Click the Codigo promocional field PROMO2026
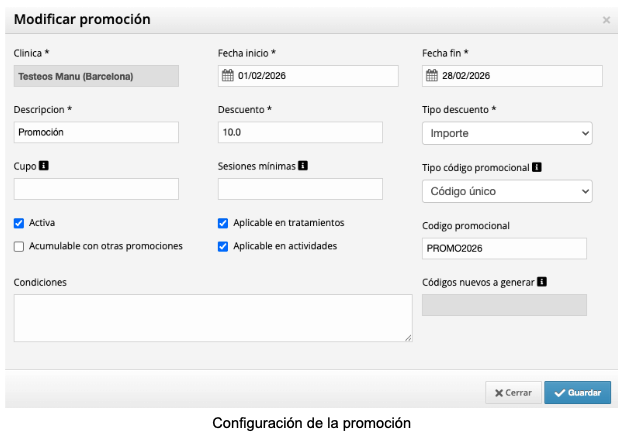This screenshot has height=436, width=625. tap(504, 249)
